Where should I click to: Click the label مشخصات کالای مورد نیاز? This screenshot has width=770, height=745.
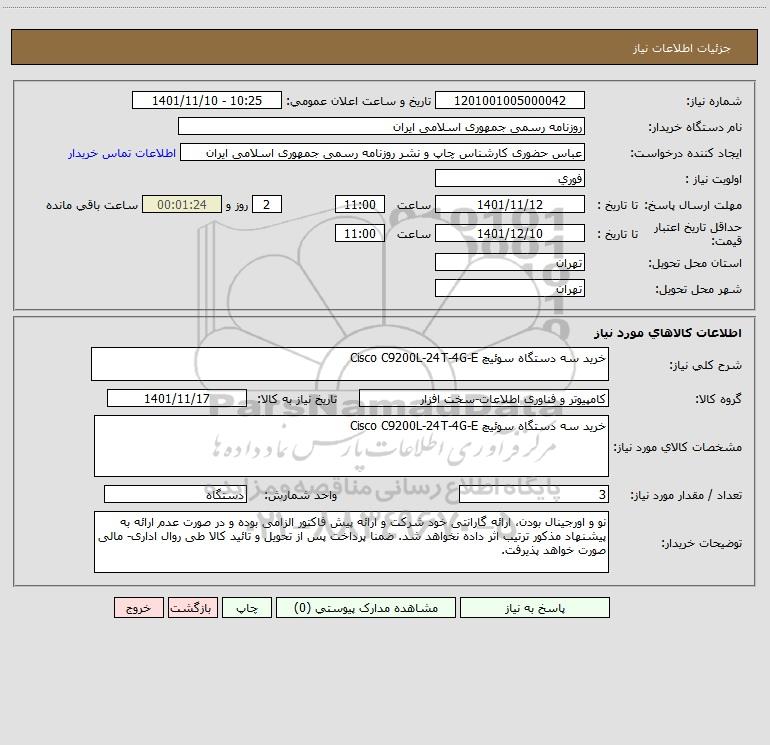click(x=678, y=447)
